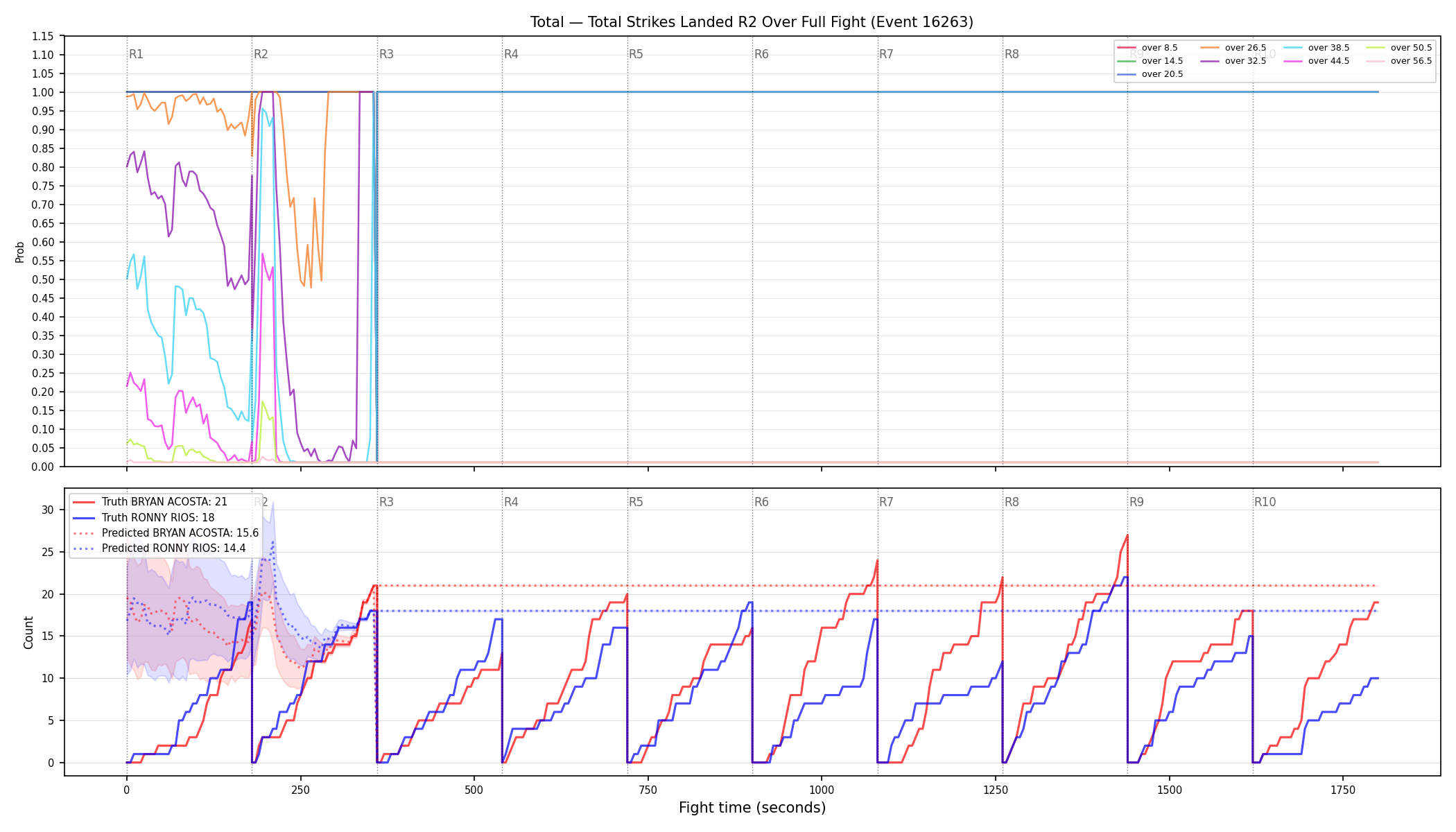Click the R1 round label in the probability chart
The width and height of the screenshot is (1456, 832).
(x=136, y=54)
